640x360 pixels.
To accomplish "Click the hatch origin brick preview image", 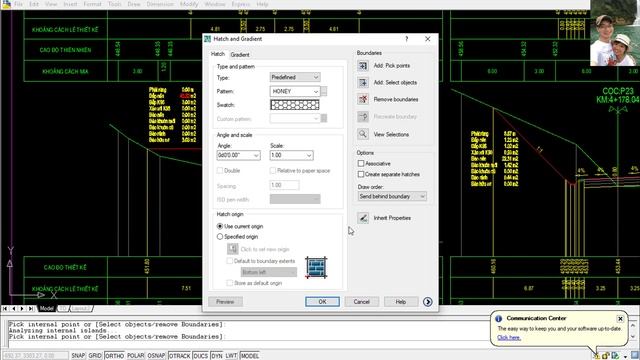I will (316, 268).
